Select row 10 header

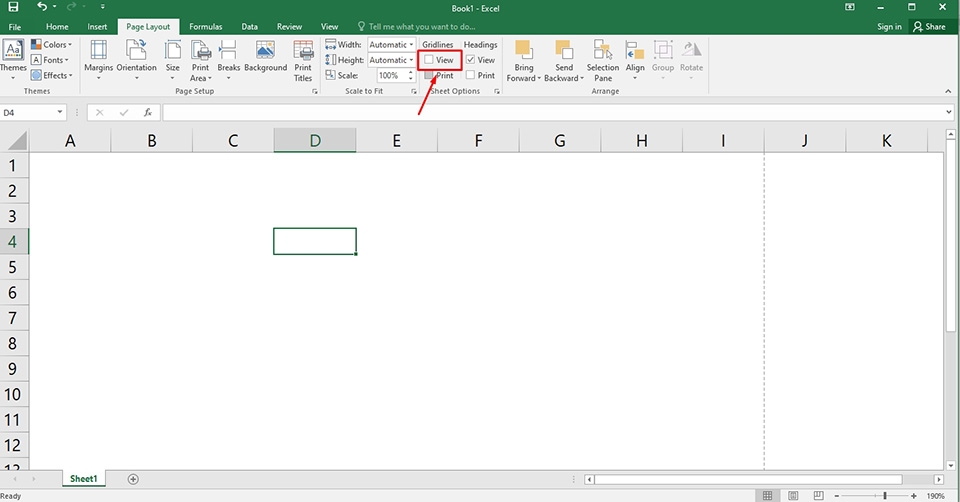pos(13,394)
